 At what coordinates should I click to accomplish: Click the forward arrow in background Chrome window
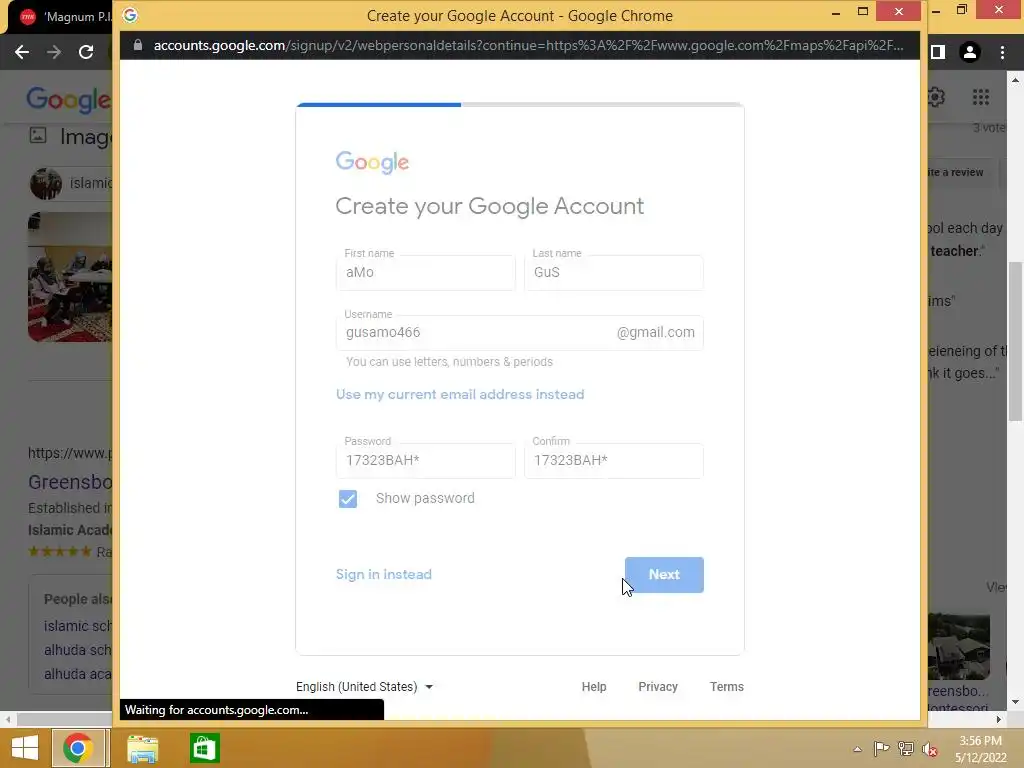[x=54, y=52]
